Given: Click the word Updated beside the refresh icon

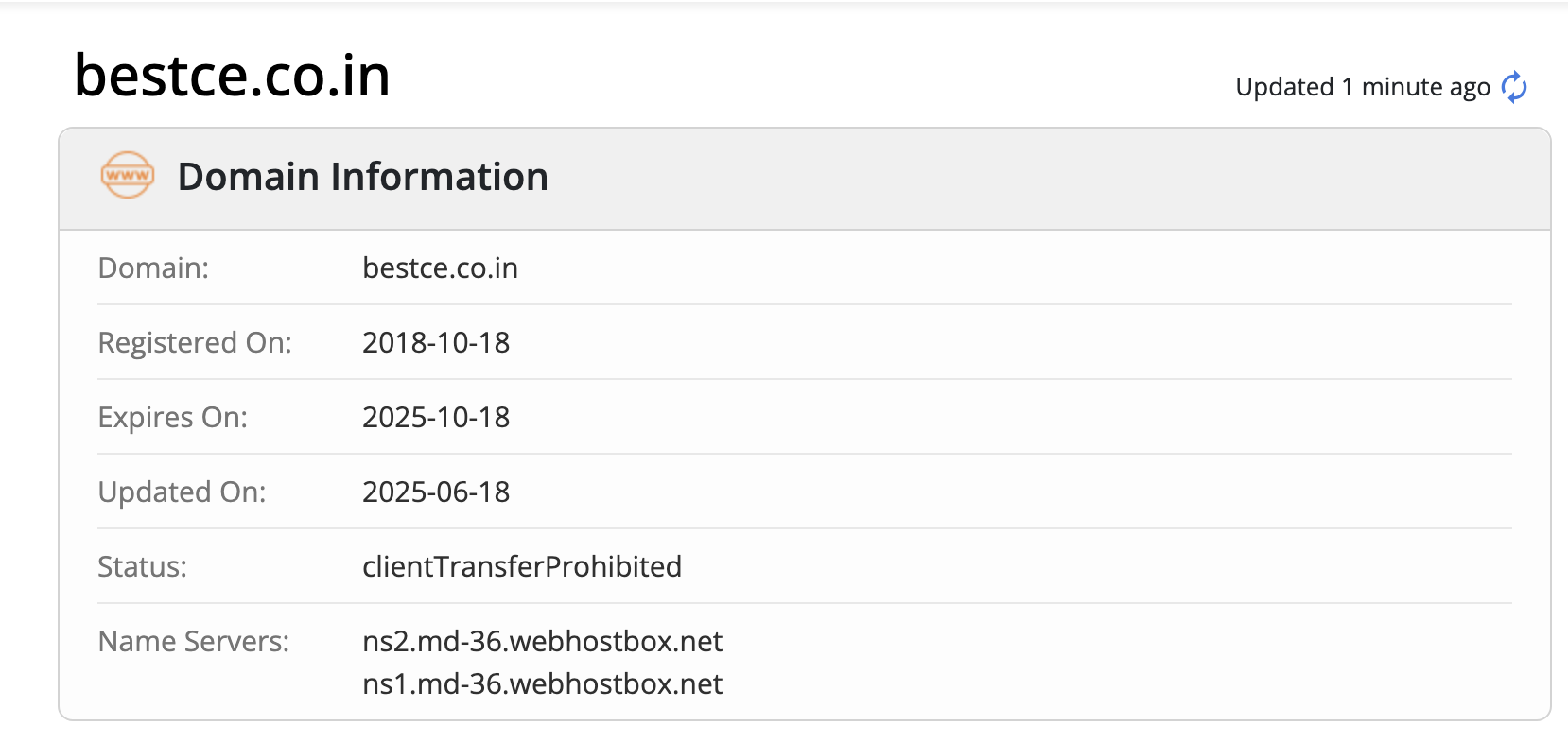Looking at the screenshot, I should pyautogui.click(x=1284, y=87).
